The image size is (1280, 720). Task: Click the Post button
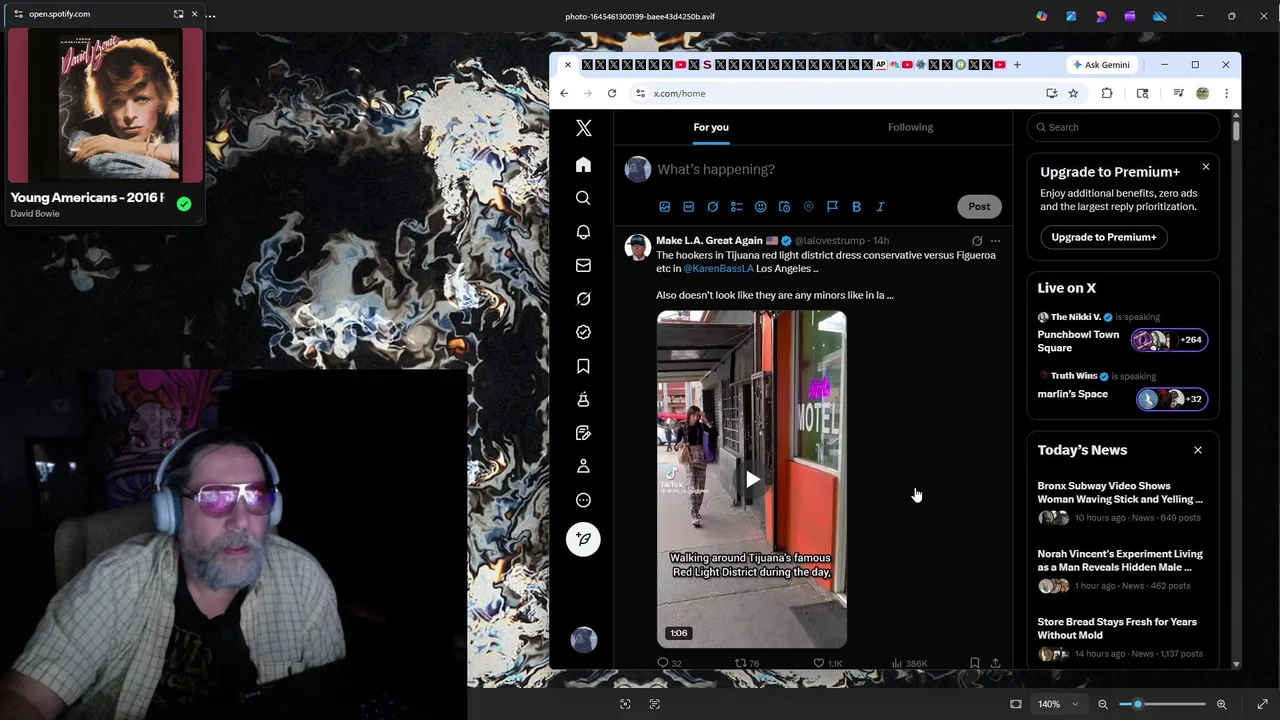[979, 207]
